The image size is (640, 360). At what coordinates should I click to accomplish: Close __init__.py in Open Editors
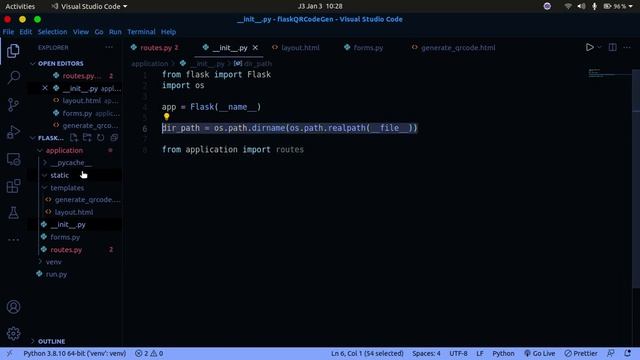pyautogui.click(x=45, y=88)
